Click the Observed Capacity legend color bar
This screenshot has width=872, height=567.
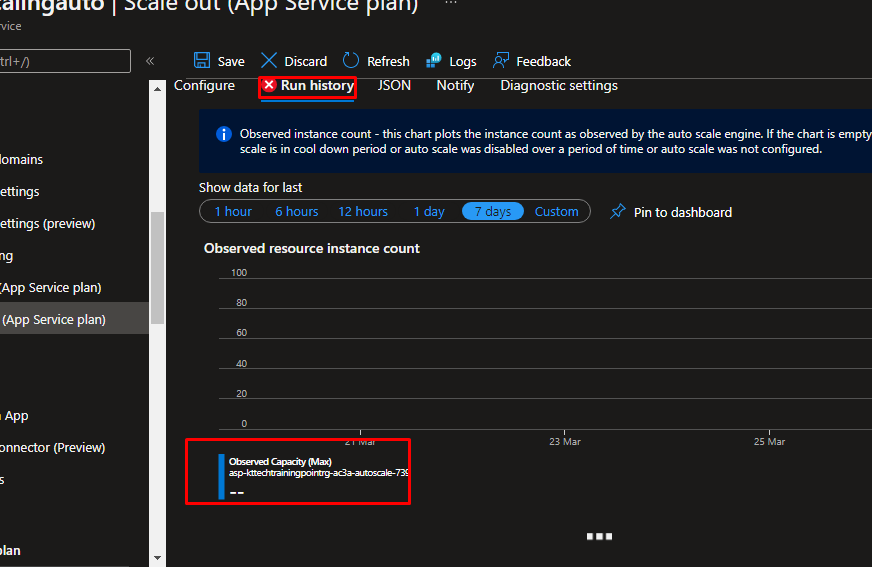[x=221, y=476]
